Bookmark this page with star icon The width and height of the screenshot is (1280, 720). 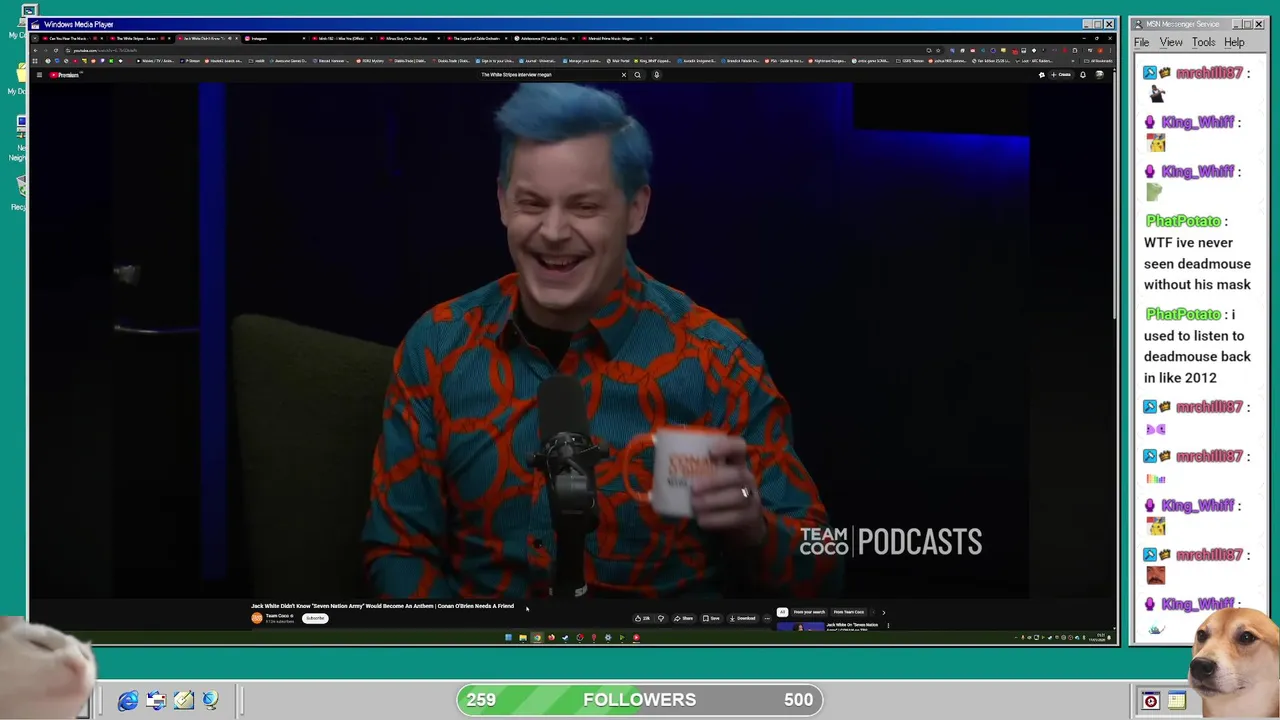(938, 50)
